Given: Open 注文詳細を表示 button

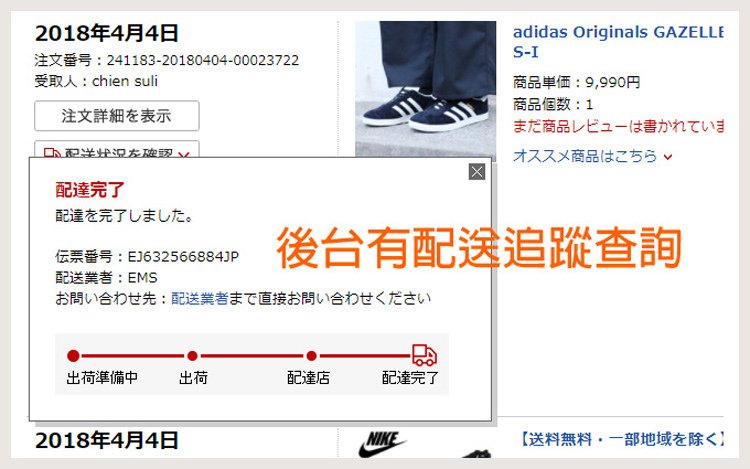Looking at the screenshot, I should click(x=117, y=116).
